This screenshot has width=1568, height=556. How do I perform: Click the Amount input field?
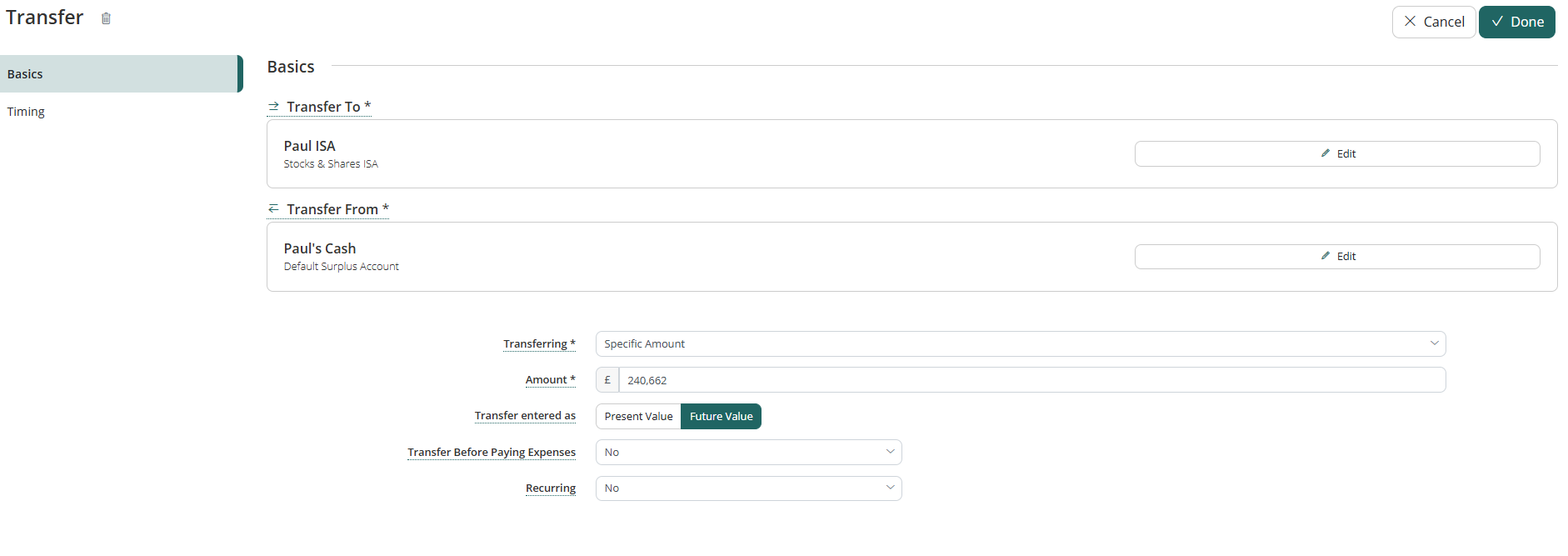pos(1031,380)
